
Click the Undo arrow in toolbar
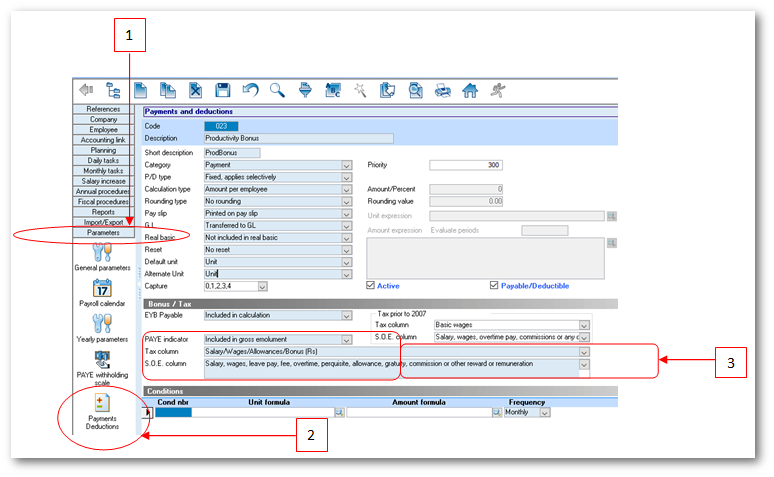[250, 90]
